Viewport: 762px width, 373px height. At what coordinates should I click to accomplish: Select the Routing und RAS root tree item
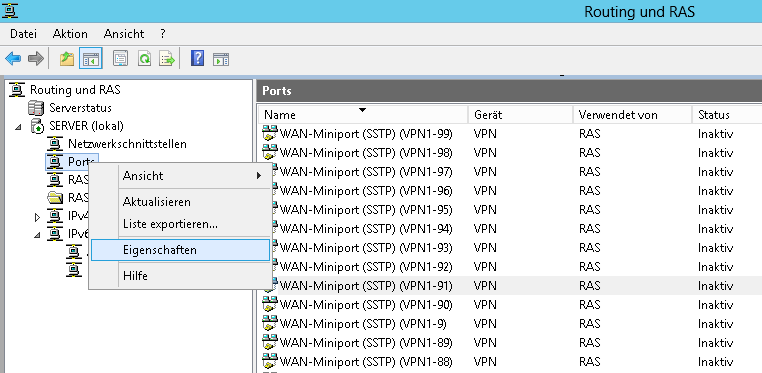[x=75, y=90]
